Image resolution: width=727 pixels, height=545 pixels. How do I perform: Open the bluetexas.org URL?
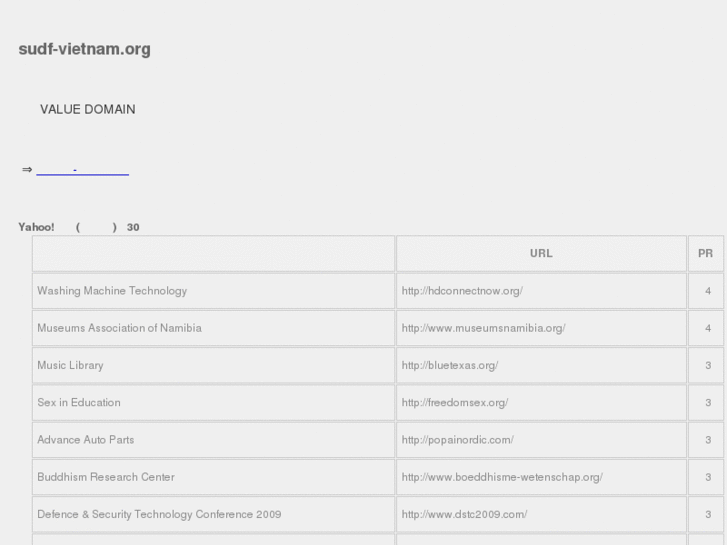point(449,365)
